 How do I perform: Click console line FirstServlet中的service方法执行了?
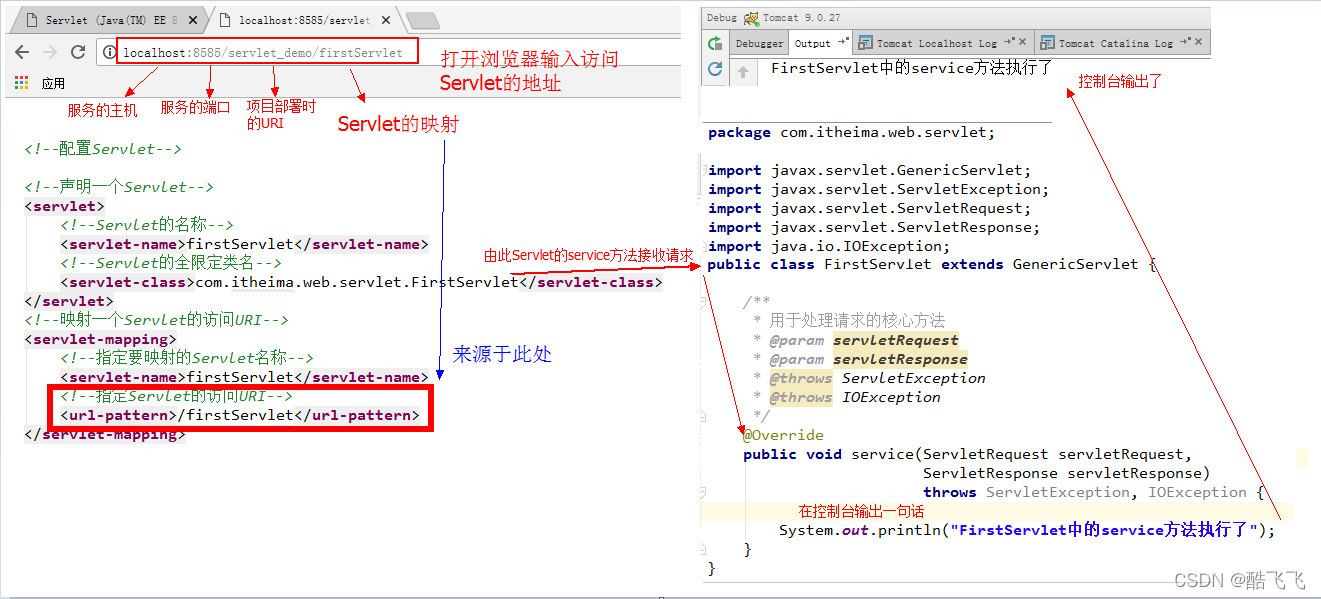coord(911,69)
